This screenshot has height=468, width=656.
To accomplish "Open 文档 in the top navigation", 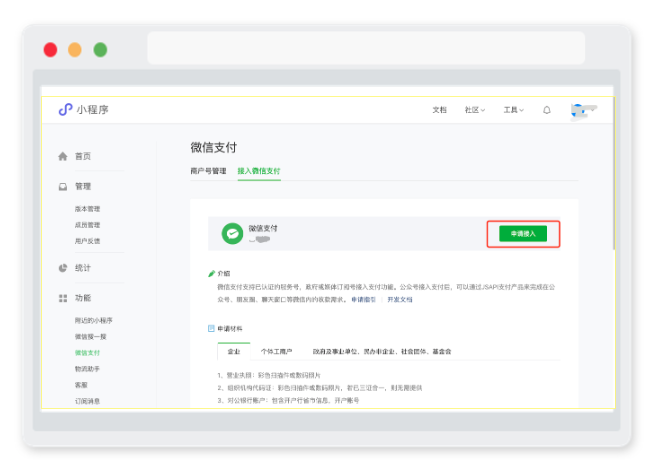I will (x=439, y=110).
